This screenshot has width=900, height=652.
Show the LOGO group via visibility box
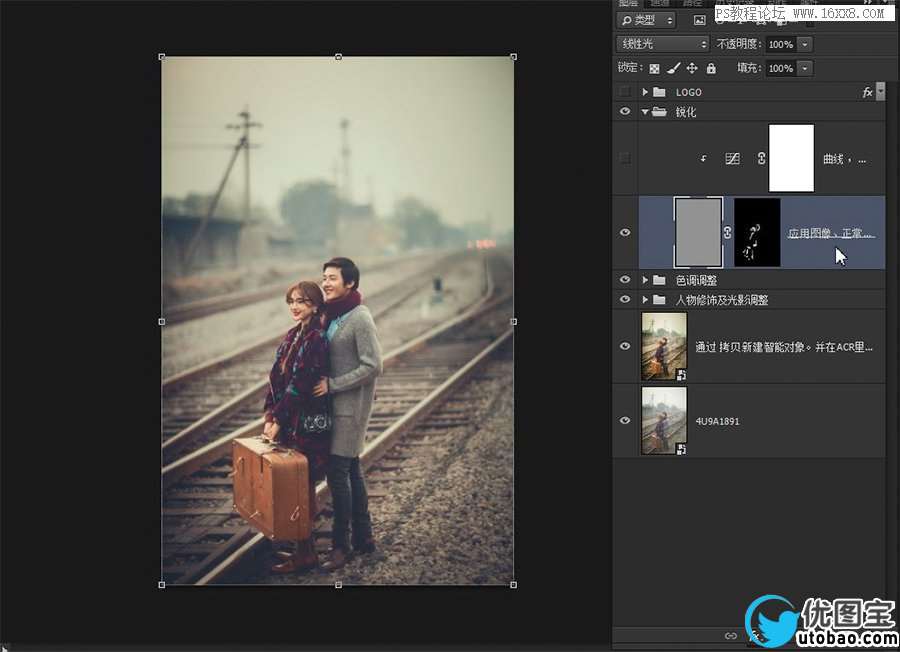coord(625,92)
